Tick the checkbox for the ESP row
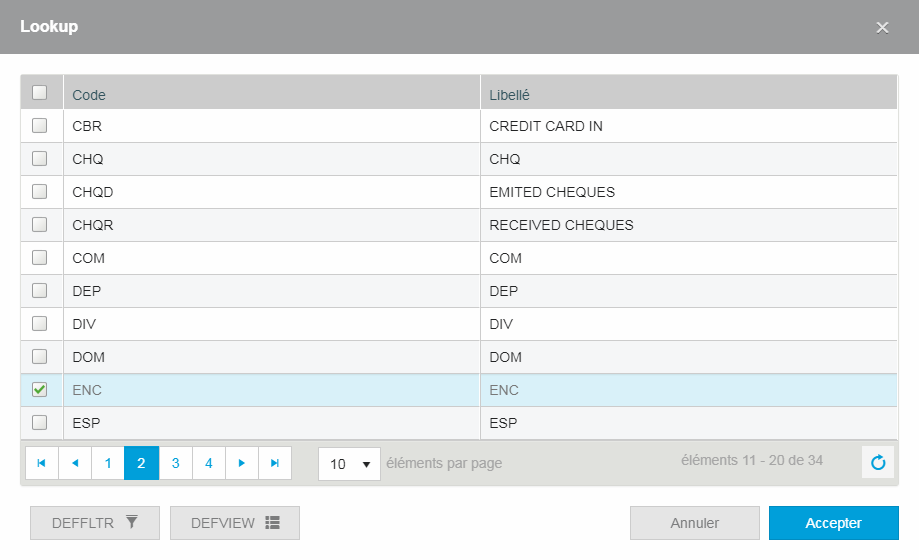919x560 pixels. click(40, 423)
